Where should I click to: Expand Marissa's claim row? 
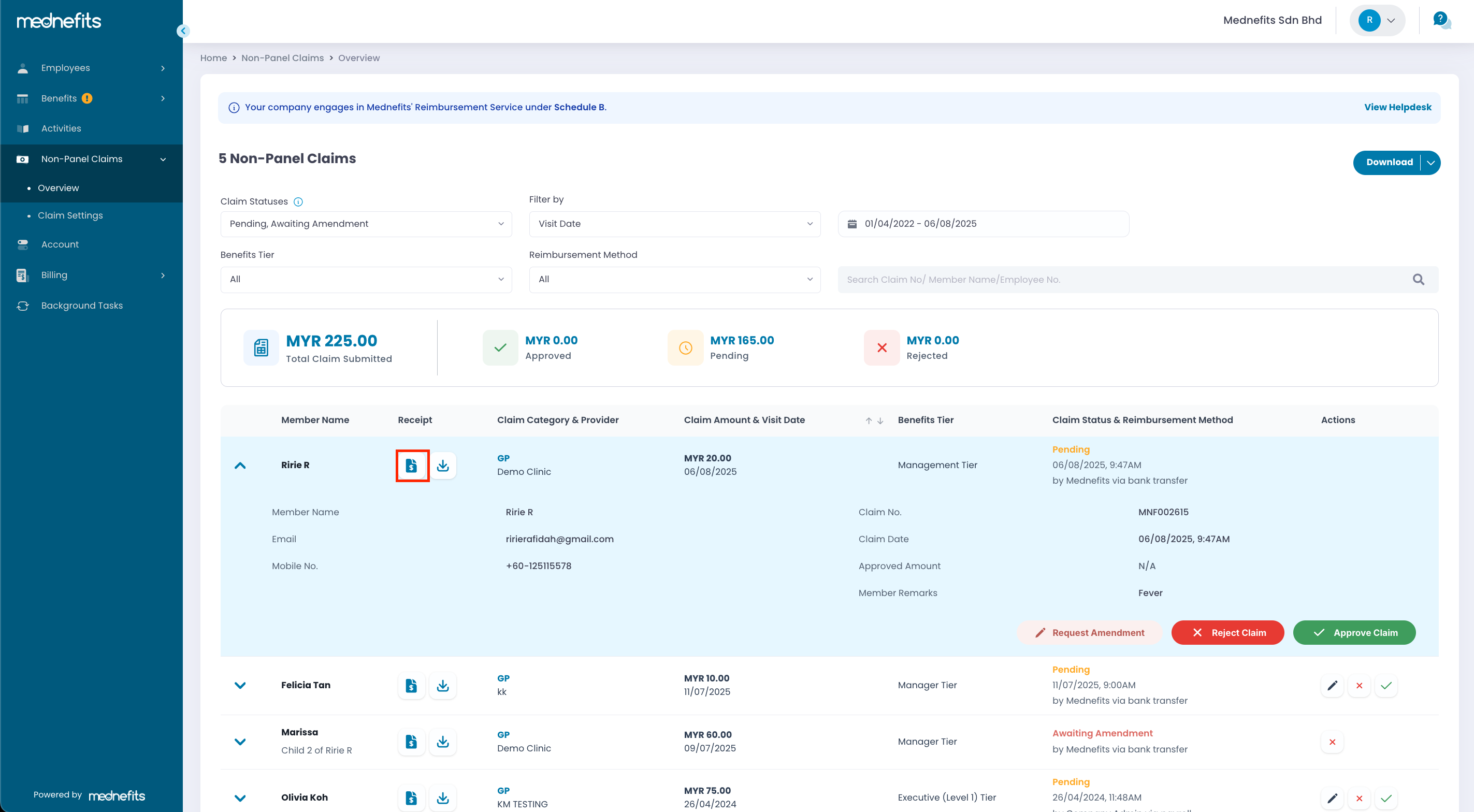(x=240, y=742)
